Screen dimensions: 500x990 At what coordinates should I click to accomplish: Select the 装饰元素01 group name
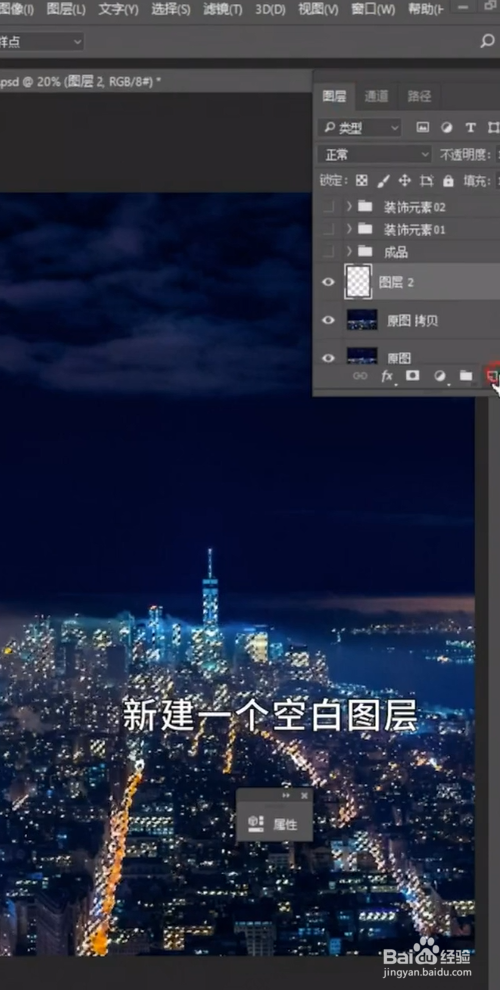click(415, 230)
